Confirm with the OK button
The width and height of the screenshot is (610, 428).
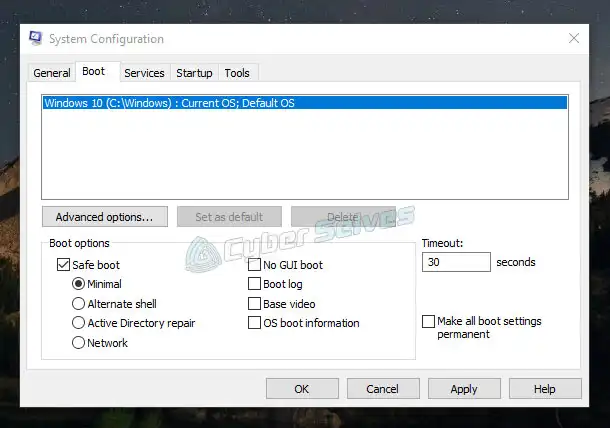[x=302, y=389]
